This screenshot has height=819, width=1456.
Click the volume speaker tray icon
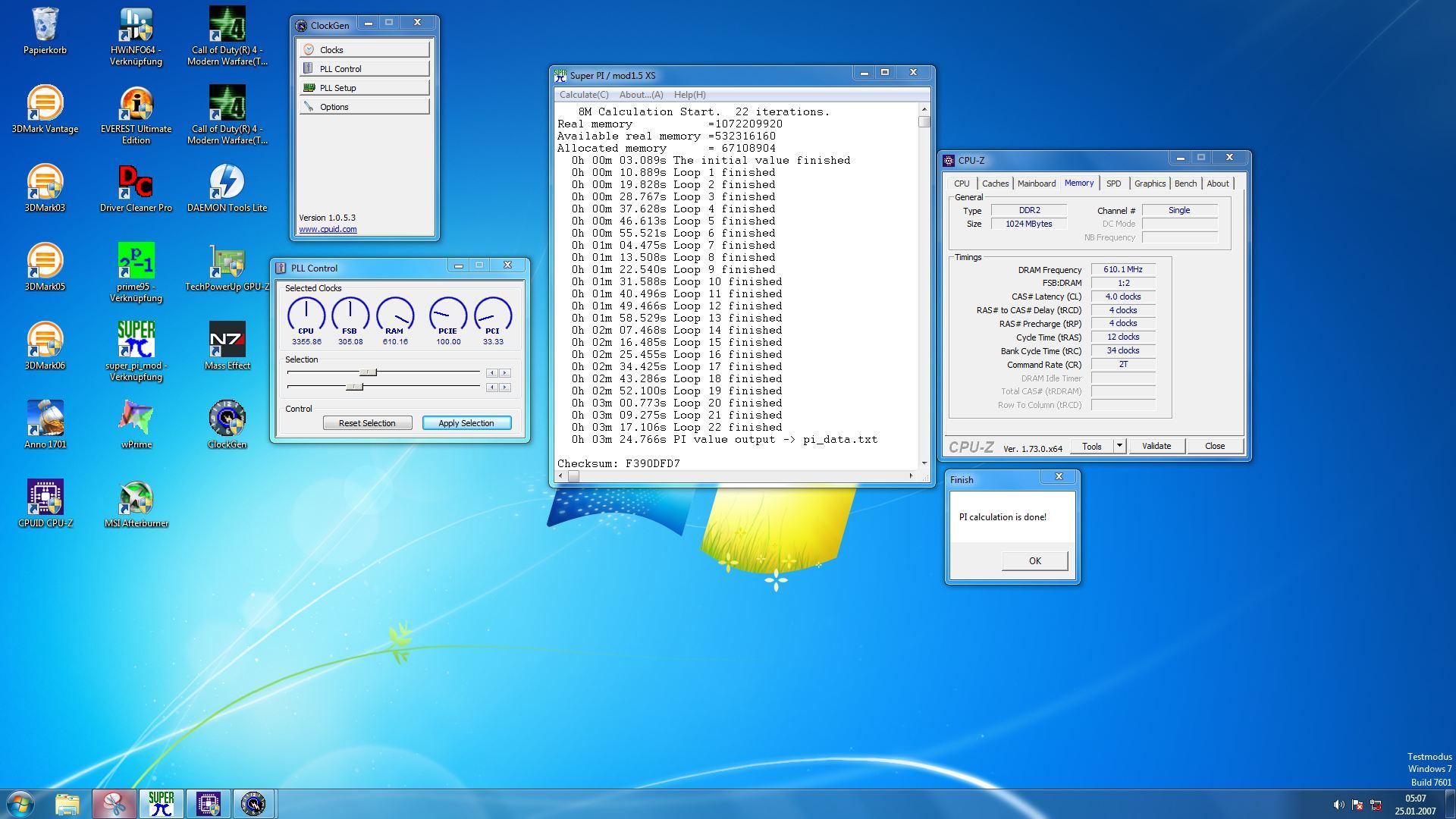point(1338,805)
